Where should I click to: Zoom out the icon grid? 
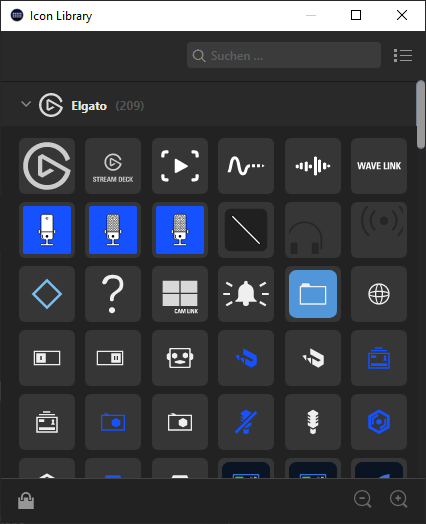pyautogui.click(x=363, y=499)
